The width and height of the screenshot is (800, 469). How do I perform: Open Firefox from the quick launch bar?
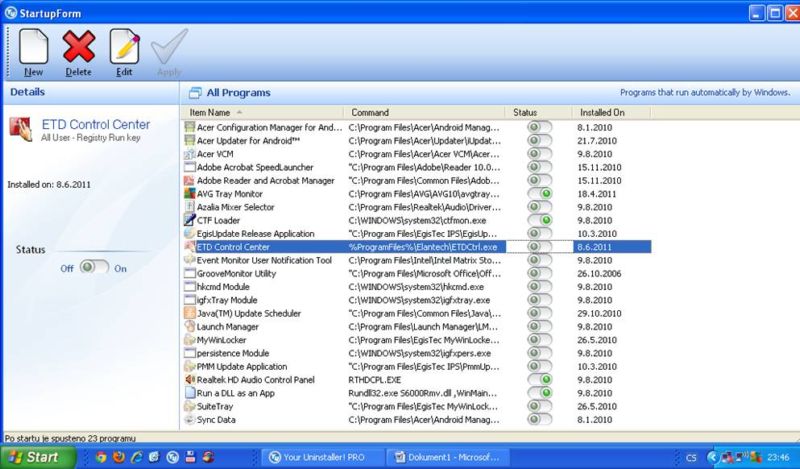coord(119,457)
